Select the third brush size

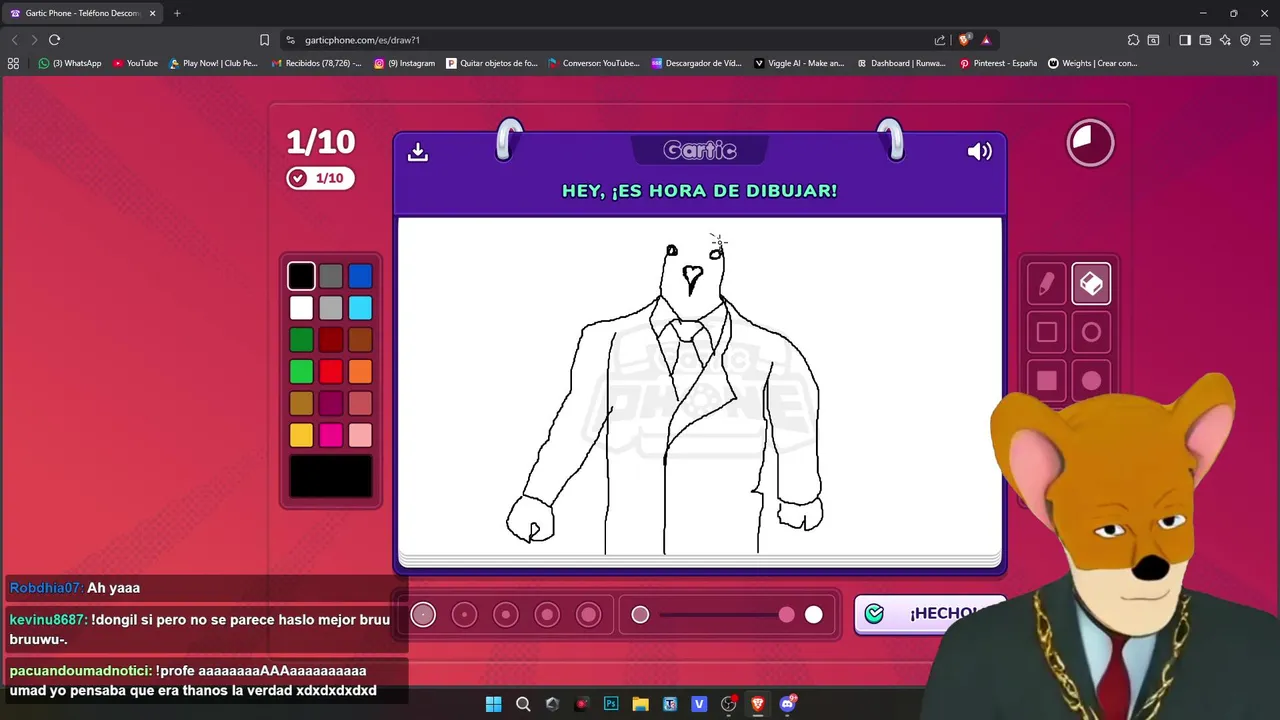[x=505, y=615]
